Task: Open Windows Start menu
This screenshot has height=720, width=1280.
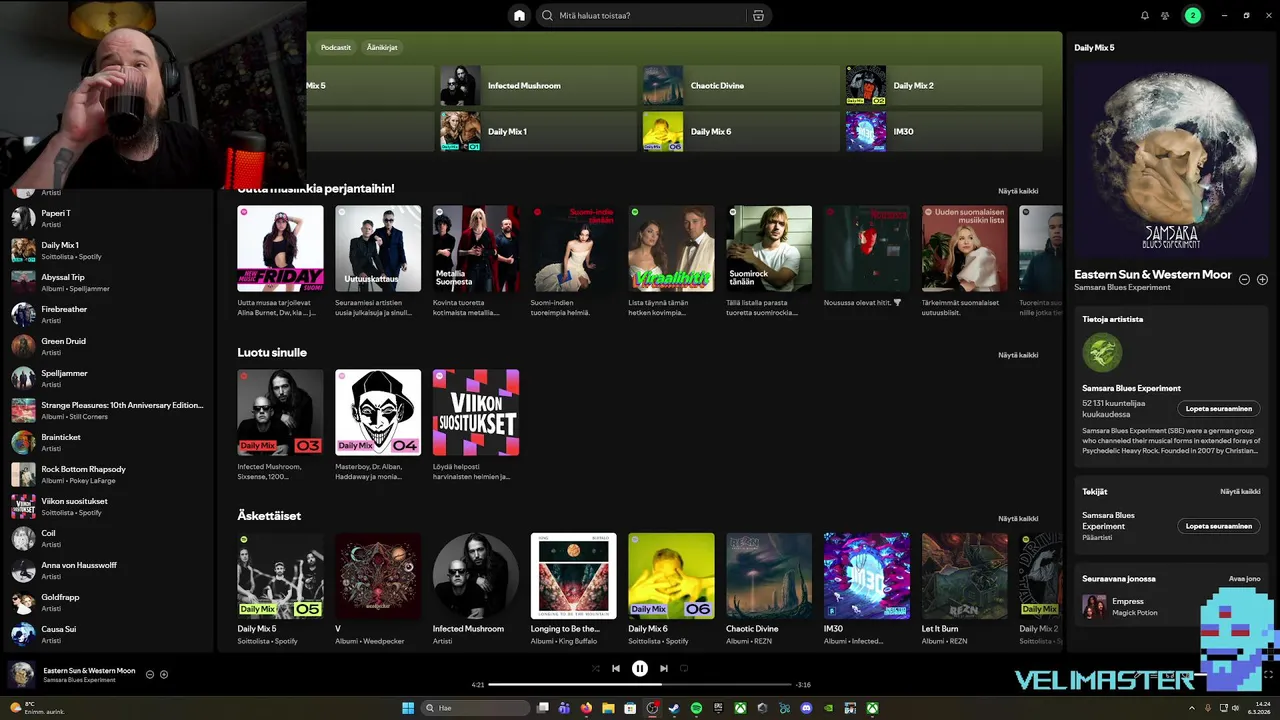Action: 408,708
